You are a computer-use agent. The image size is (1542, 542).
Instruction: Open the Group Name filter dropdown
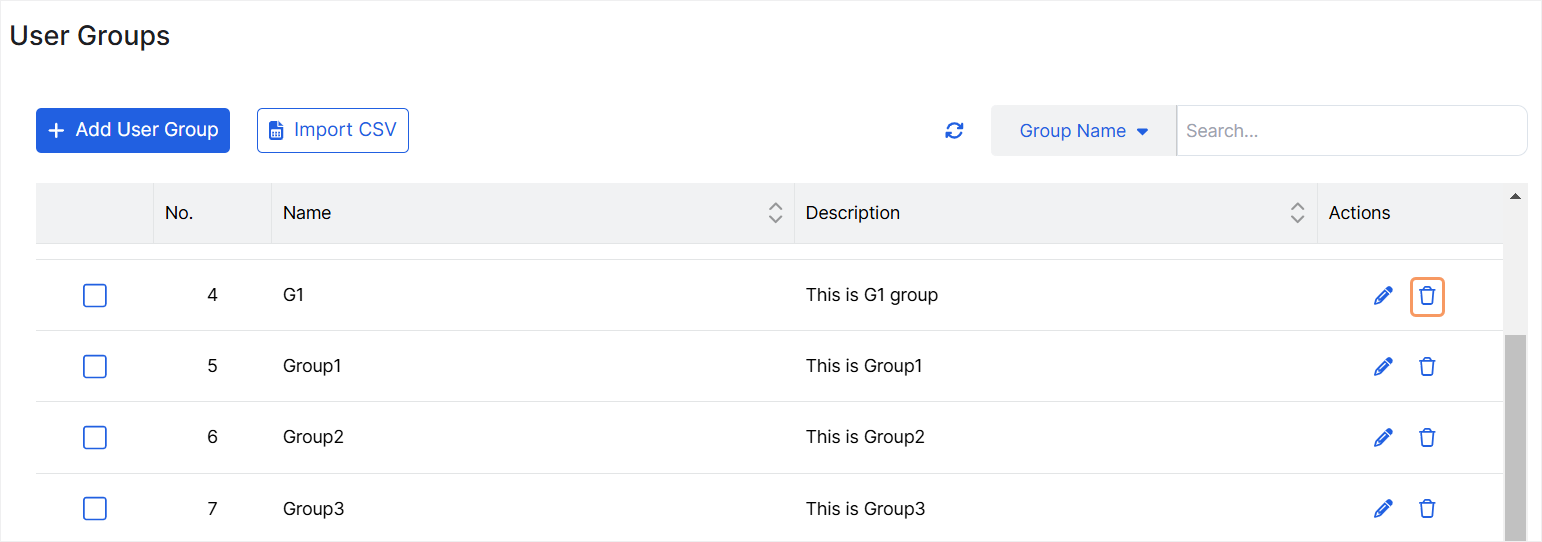[x=1083, y=131]
